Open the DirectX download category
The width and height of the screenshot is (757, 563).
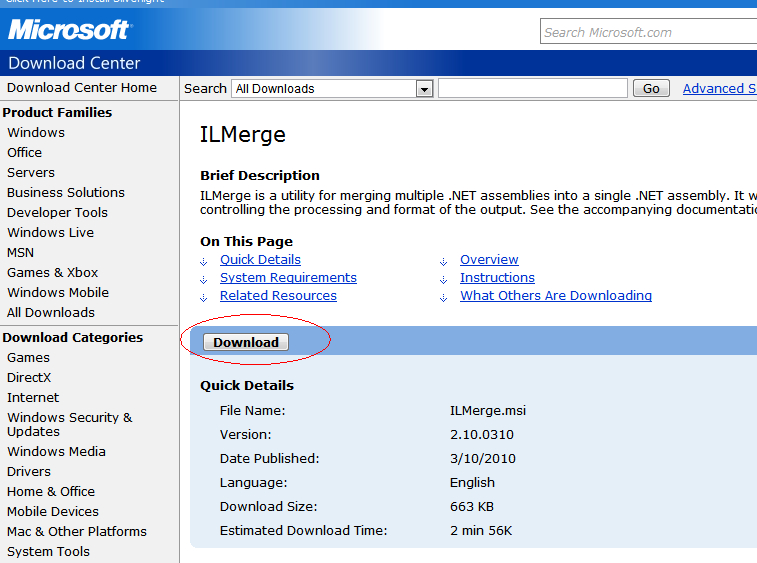(x=29, y=378)
